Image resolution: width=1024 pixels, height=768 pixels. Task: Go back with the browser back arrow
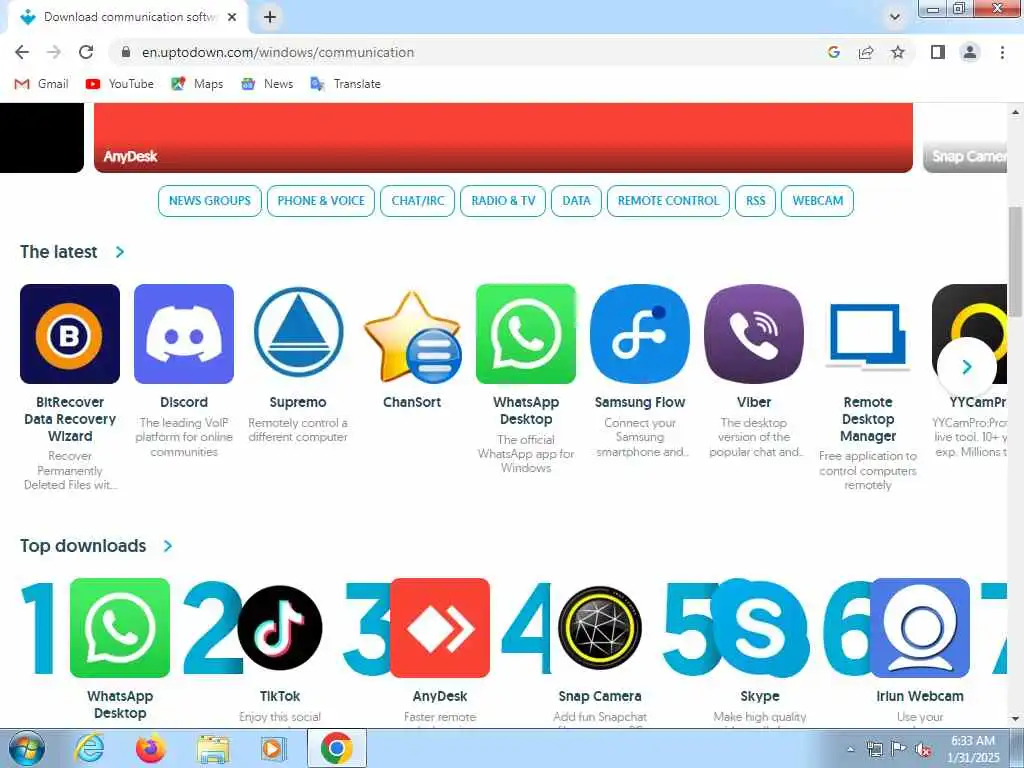coord(22,52)
